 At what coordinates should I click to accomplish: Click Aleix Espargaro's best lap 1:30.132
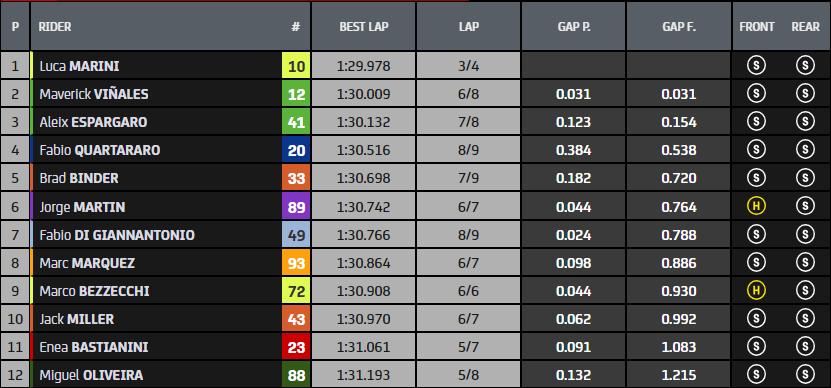tap(364, 122)
